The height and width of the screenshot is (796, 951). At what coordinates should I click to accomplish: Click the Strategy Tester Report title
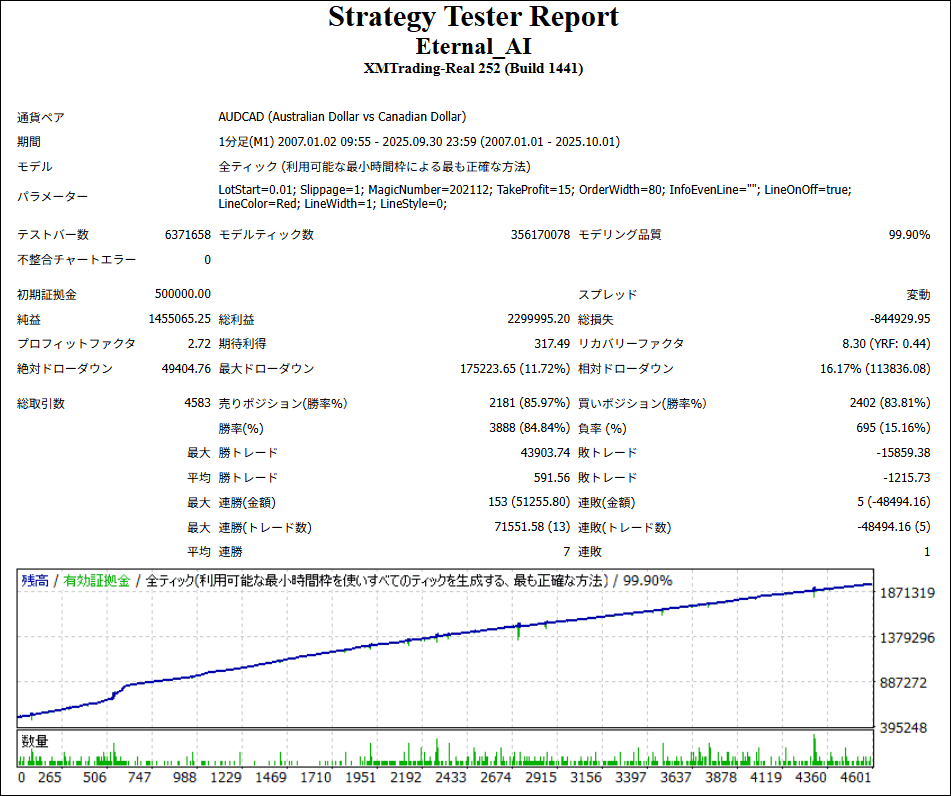pyautogui.click(x=473, y=18)
